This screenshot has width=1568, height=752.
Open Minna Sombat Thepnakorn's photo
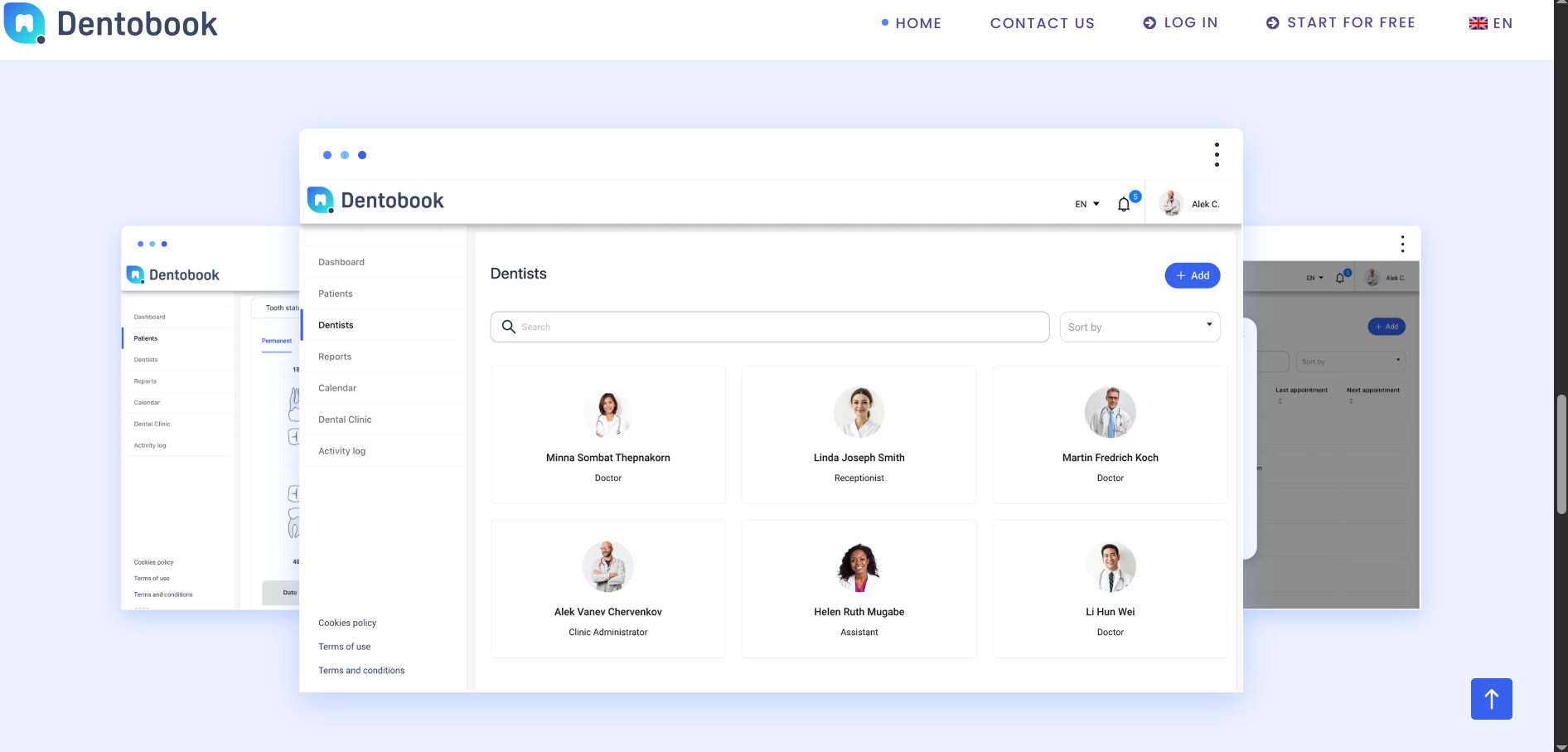click(x=608, y=413)
